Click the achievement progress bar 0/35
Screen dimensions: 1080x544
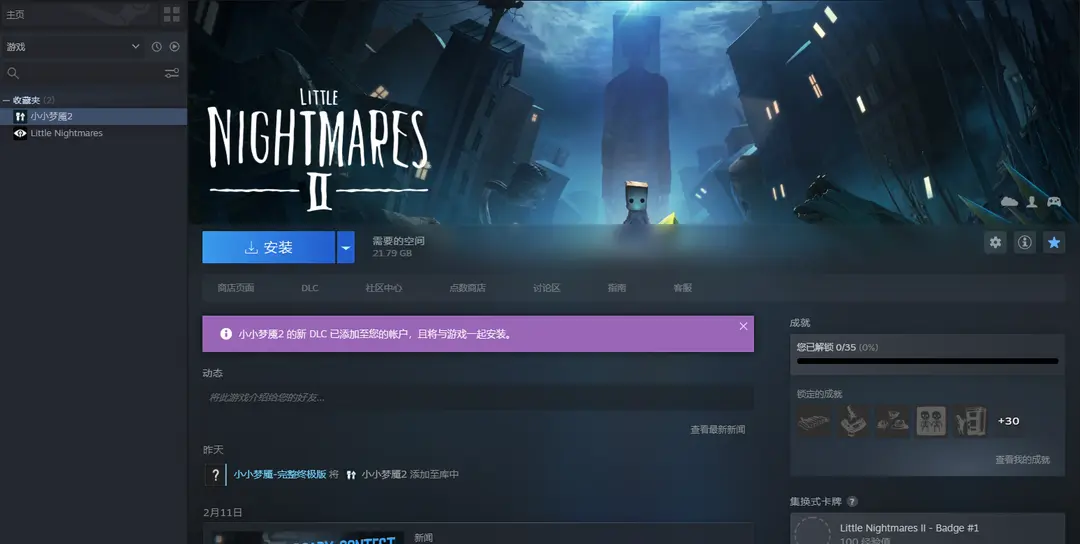(927, 361)
